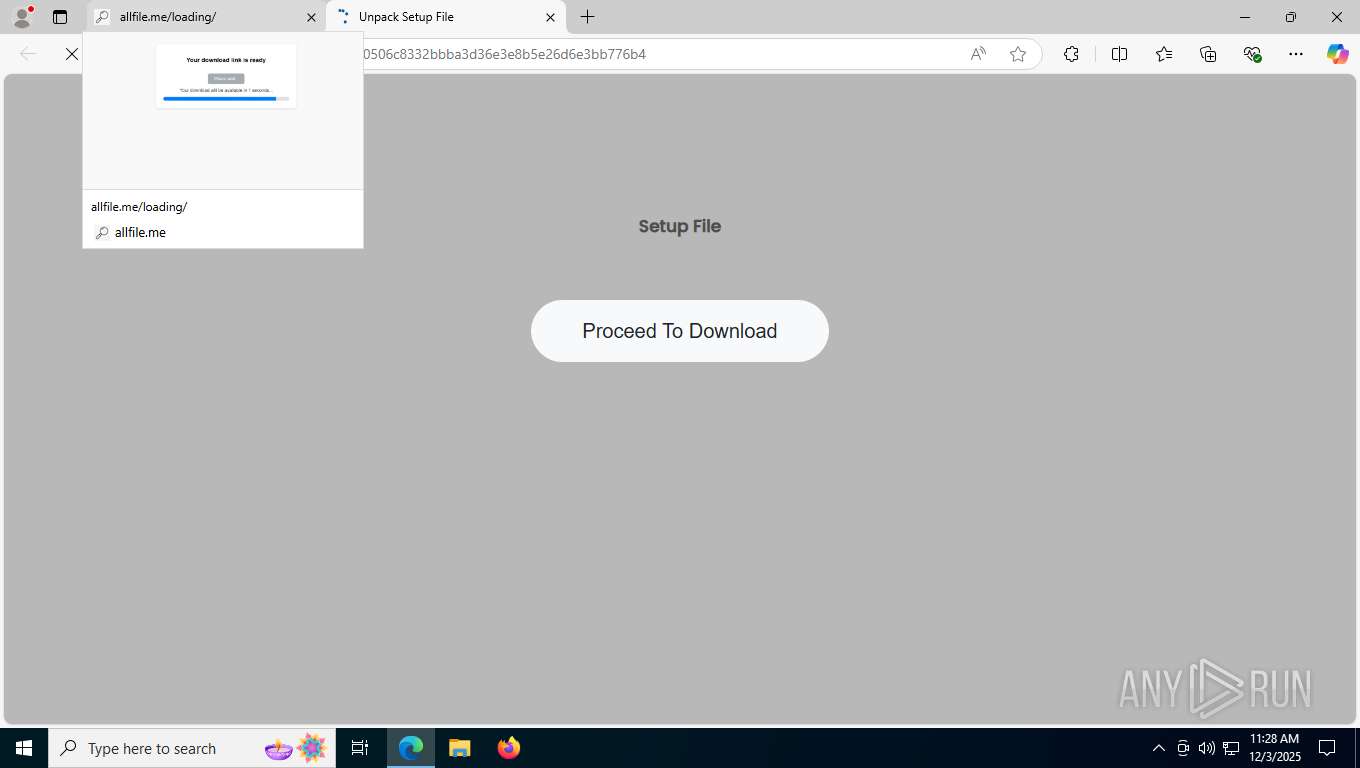Screen dimensions: 1360x768
Task: Open File Explorer from the taskbar
Action: (459, 748)
